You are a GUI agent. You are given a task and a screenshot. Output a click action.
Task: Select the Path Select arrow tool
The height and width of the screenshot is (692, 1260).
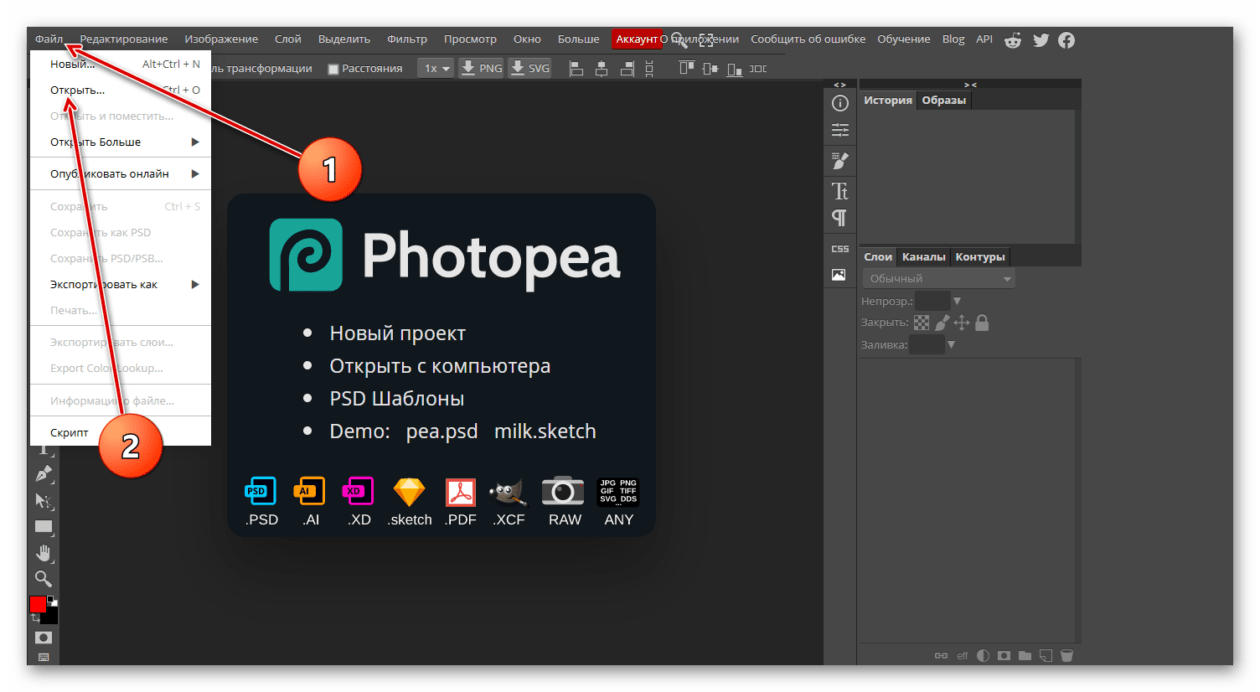pyautogui.click(x=43, y=500)
